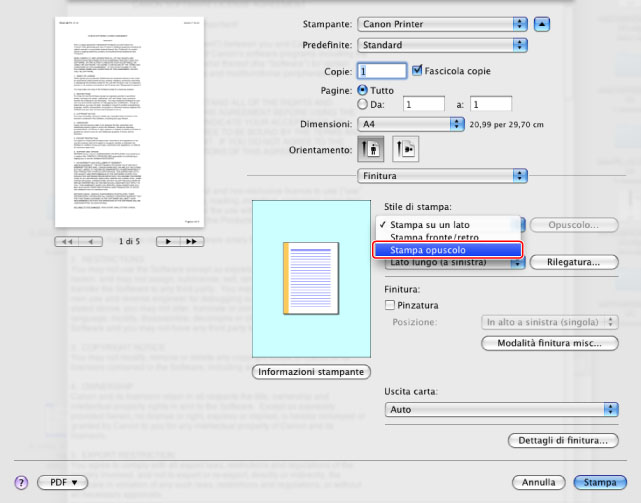Viewport: 641px width, 503px height.
Task: Choose Stampa opuscolo from the menu
Action: pos(447,250)
